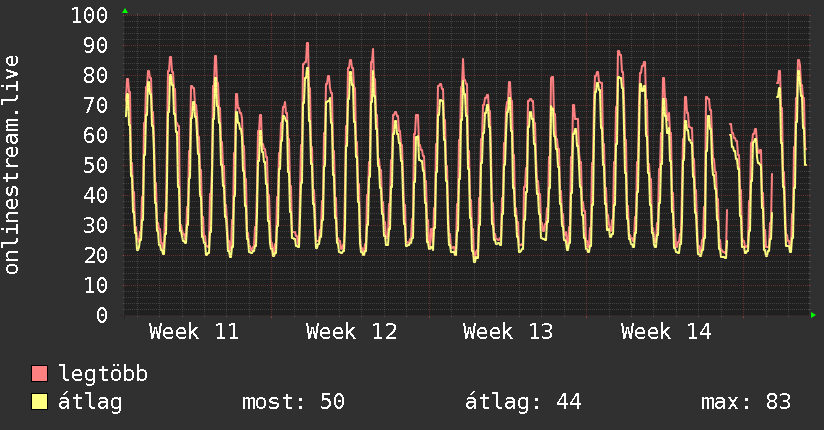
Task: Click the onlinestream.live vertical axis title
Action: pos(11,165)
